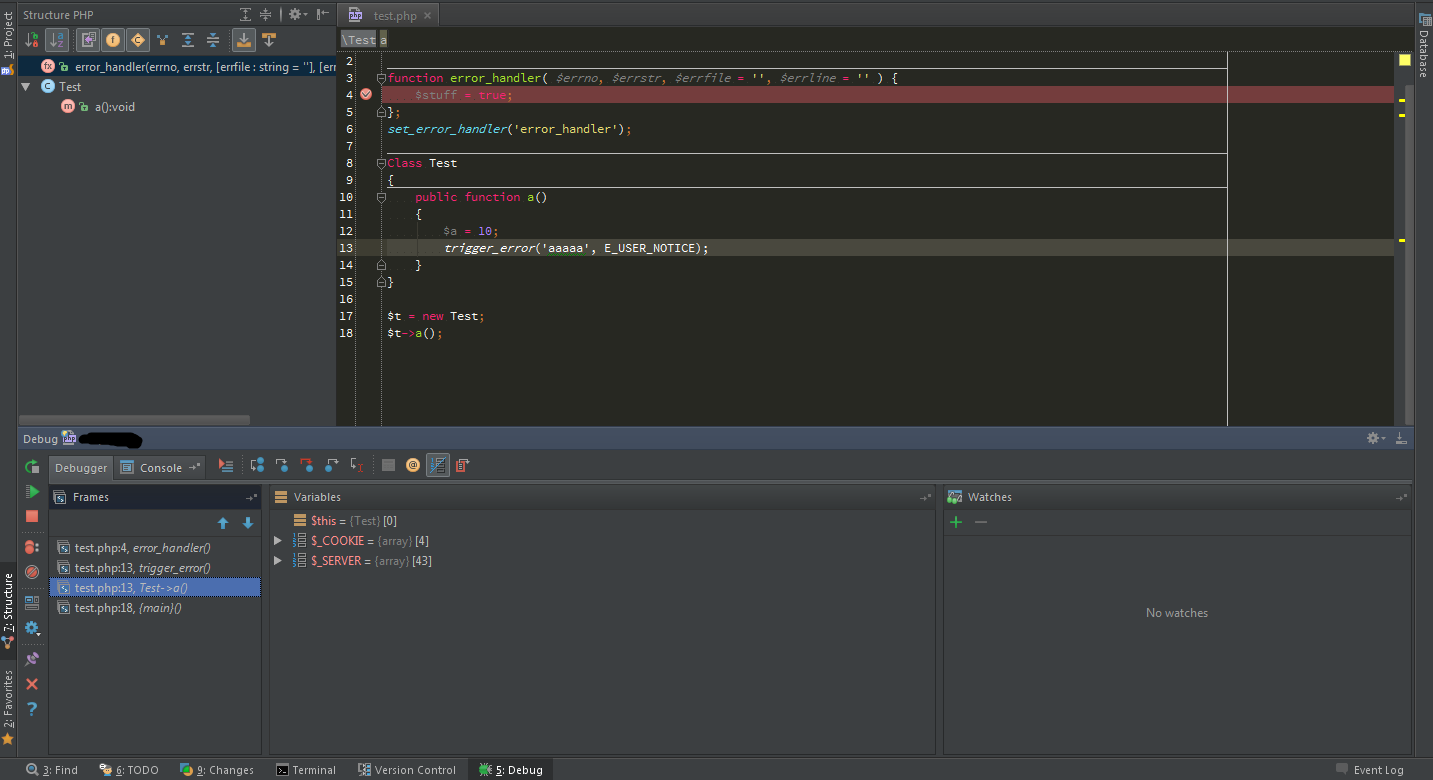This screenshot has height=780, width=1433.
Task: Click Show Execution Point icon
Action: pos(226,465)
